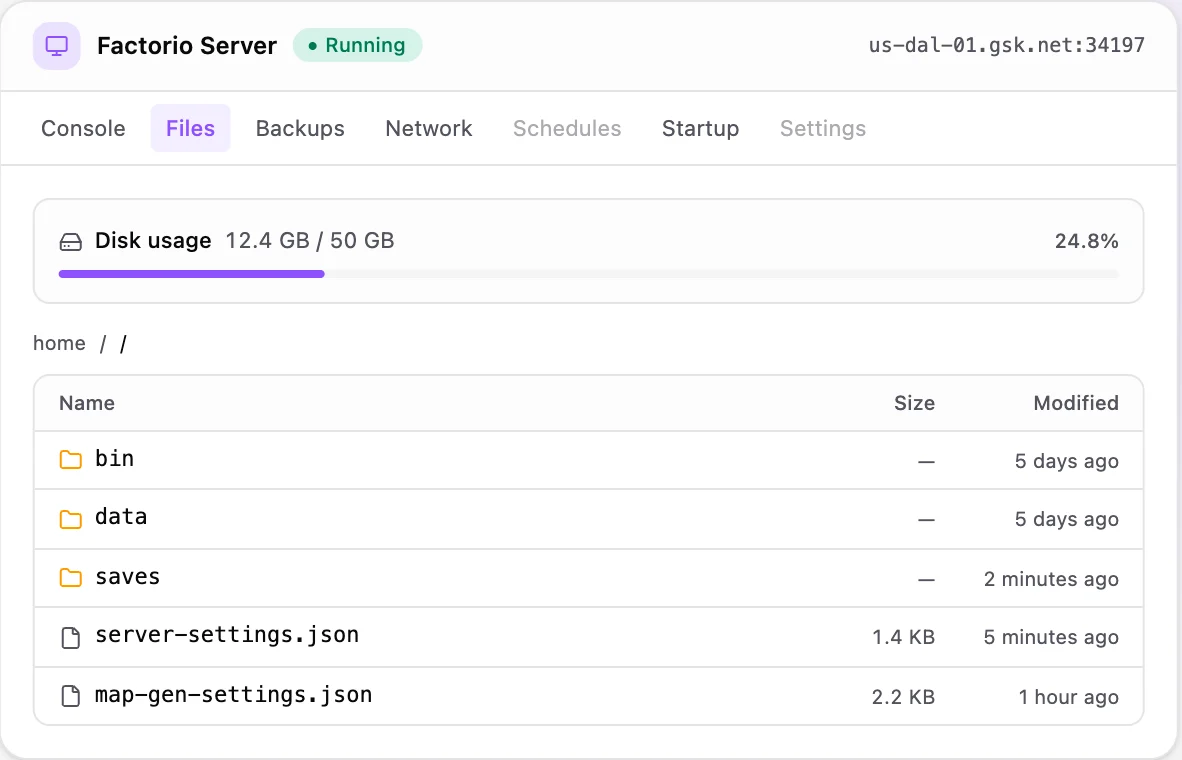
Task: Click the home breadcrumb link
Action: pos(60,343)
